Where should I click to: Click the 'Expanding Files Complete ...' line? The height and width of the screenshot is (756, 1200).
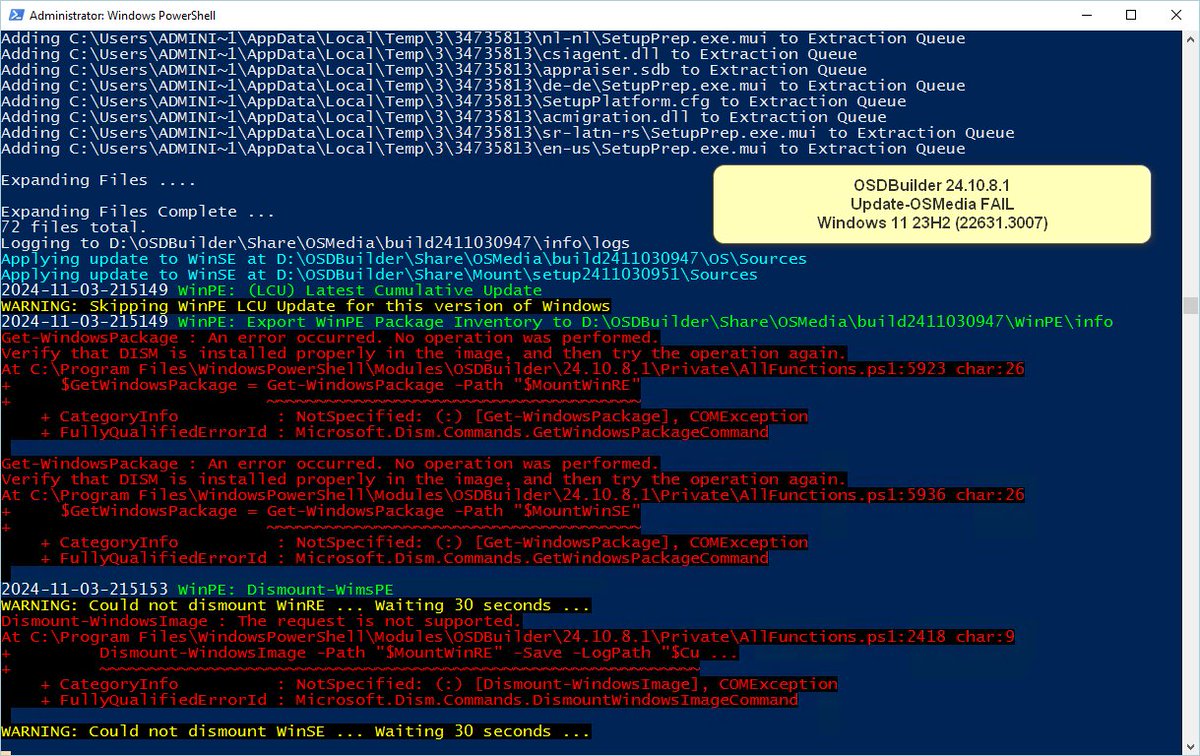point(138,212)
